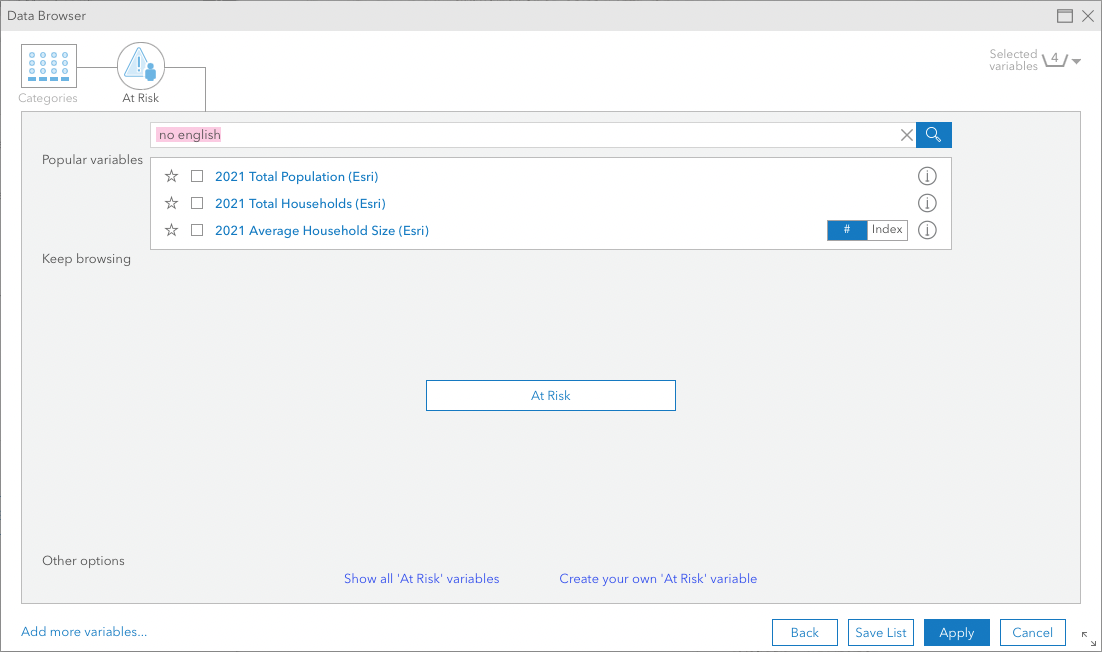Go Back to previous step
The image size is (1102, 652).
click(x=805, y=632)
